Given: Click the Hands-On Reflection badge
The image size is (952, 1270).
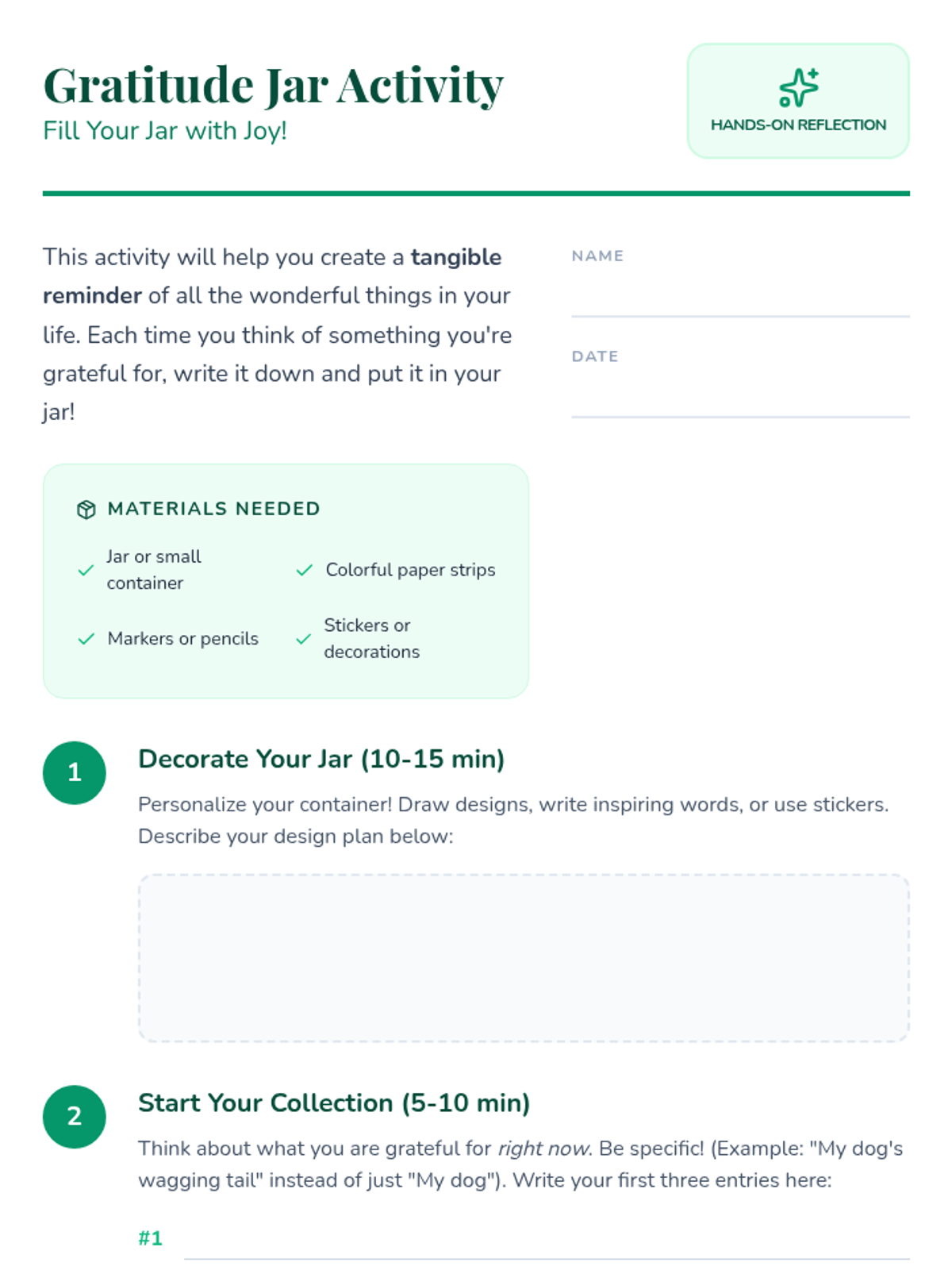Looking at the screenshot, I should coord(798,101).
